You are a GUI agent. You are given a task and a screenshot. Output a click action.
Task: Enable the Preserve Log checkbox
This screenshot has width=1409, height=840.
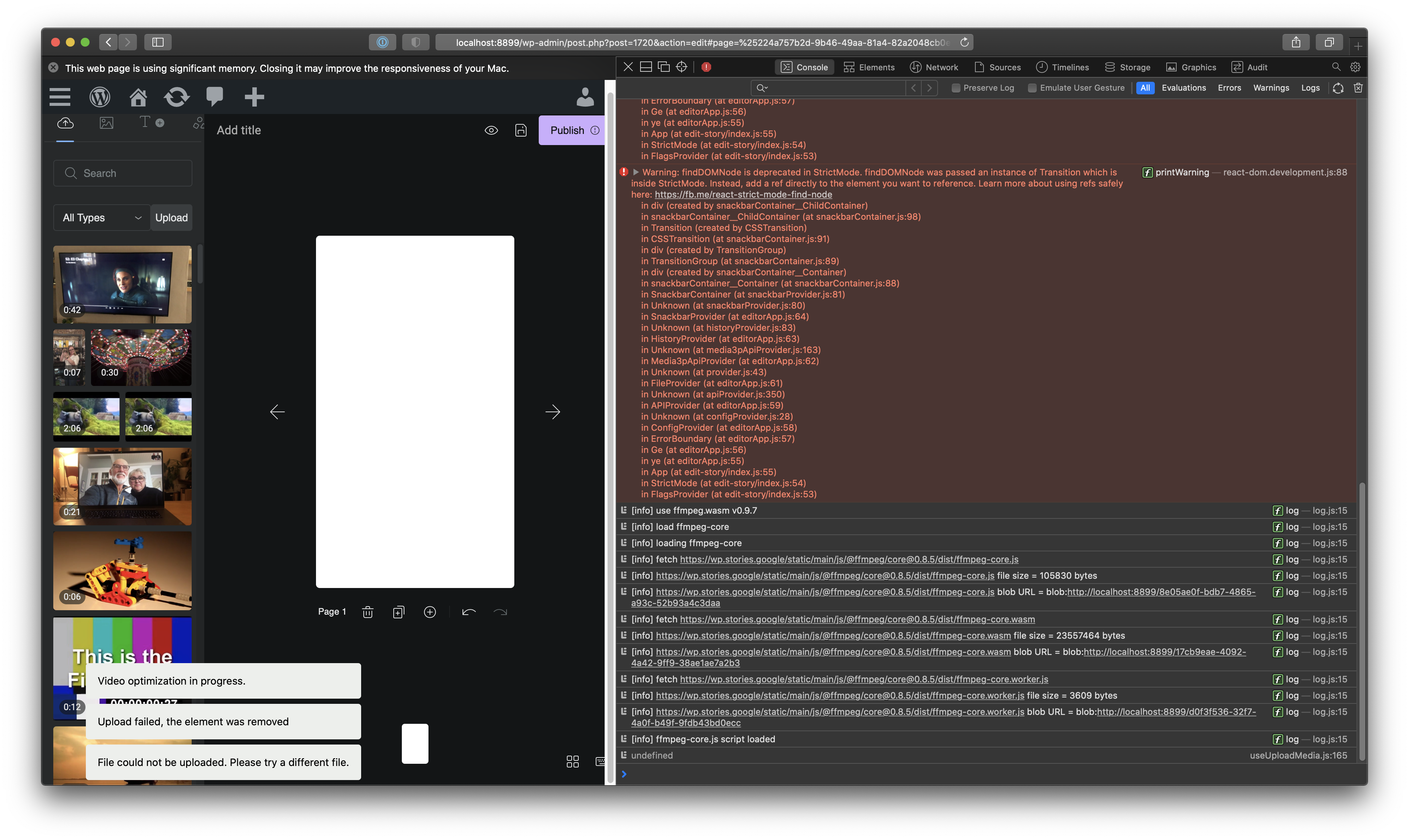(956, 88)
